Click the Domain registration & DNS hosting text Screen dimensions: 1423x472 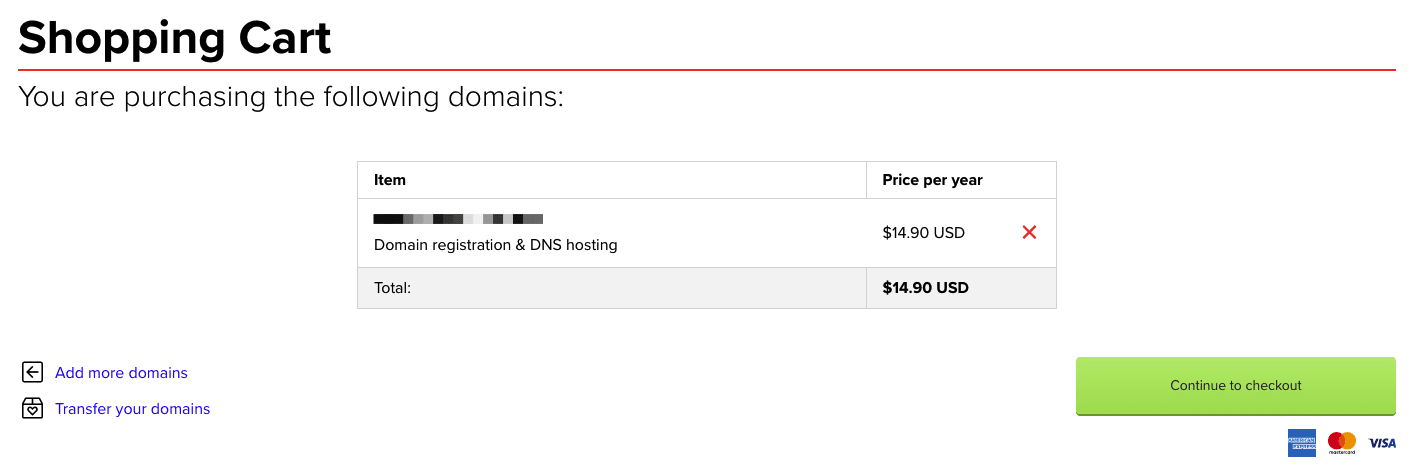495,244
